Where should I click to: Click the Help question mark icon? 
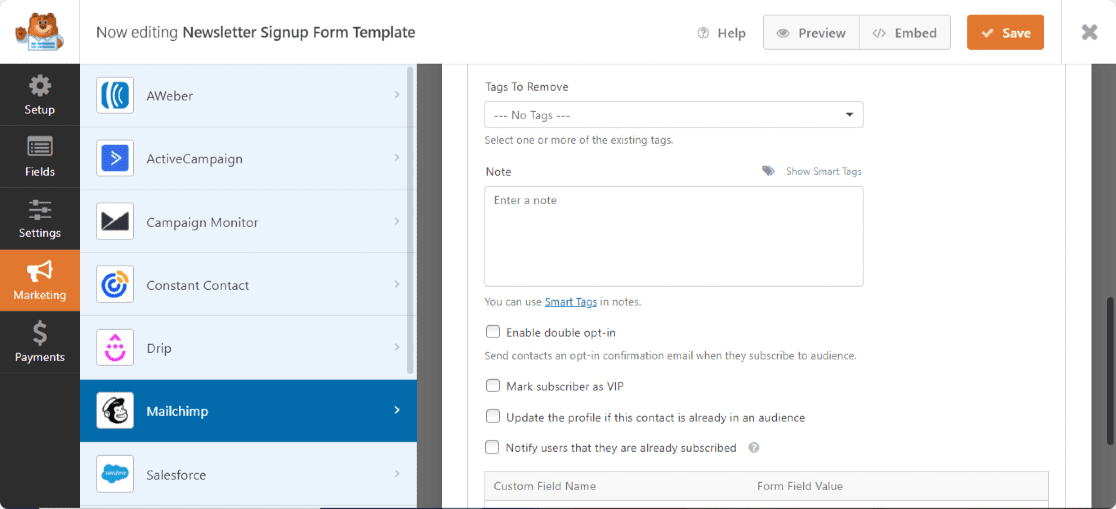[703, 33]
